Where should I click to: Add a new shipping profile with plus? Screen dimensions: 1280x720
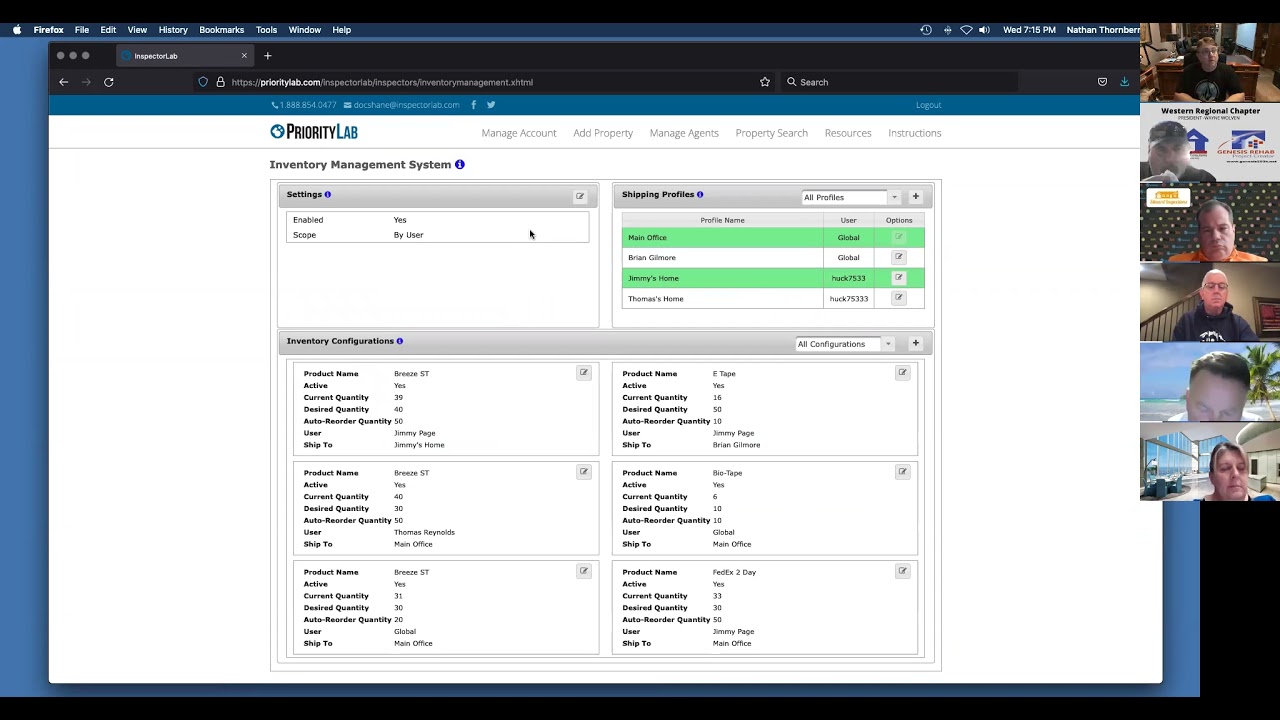915,196
